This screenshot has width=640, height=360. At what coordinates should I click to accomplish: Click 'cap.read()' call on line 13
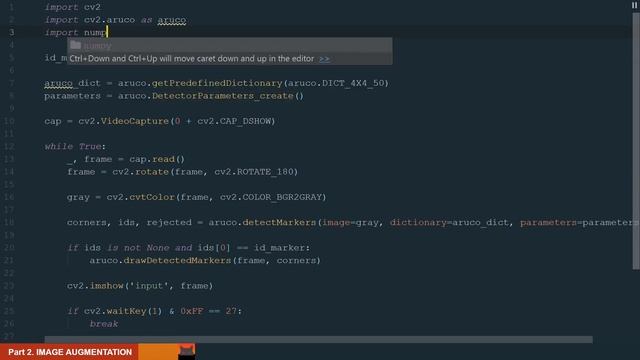coord(157,159)
